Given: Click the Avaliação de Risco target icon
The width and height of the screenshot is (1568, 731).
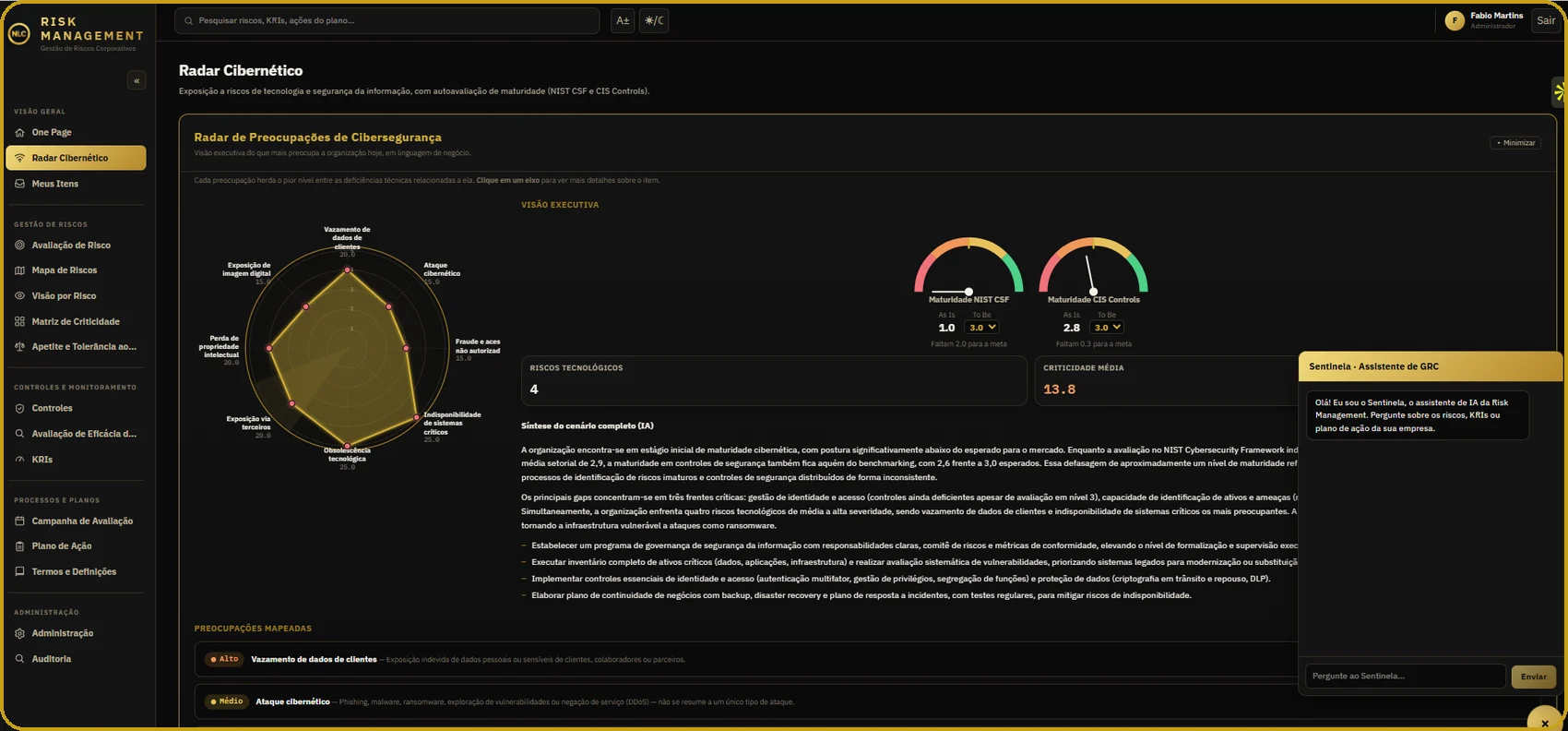Looking at the screenshot, I should point(20,246).
